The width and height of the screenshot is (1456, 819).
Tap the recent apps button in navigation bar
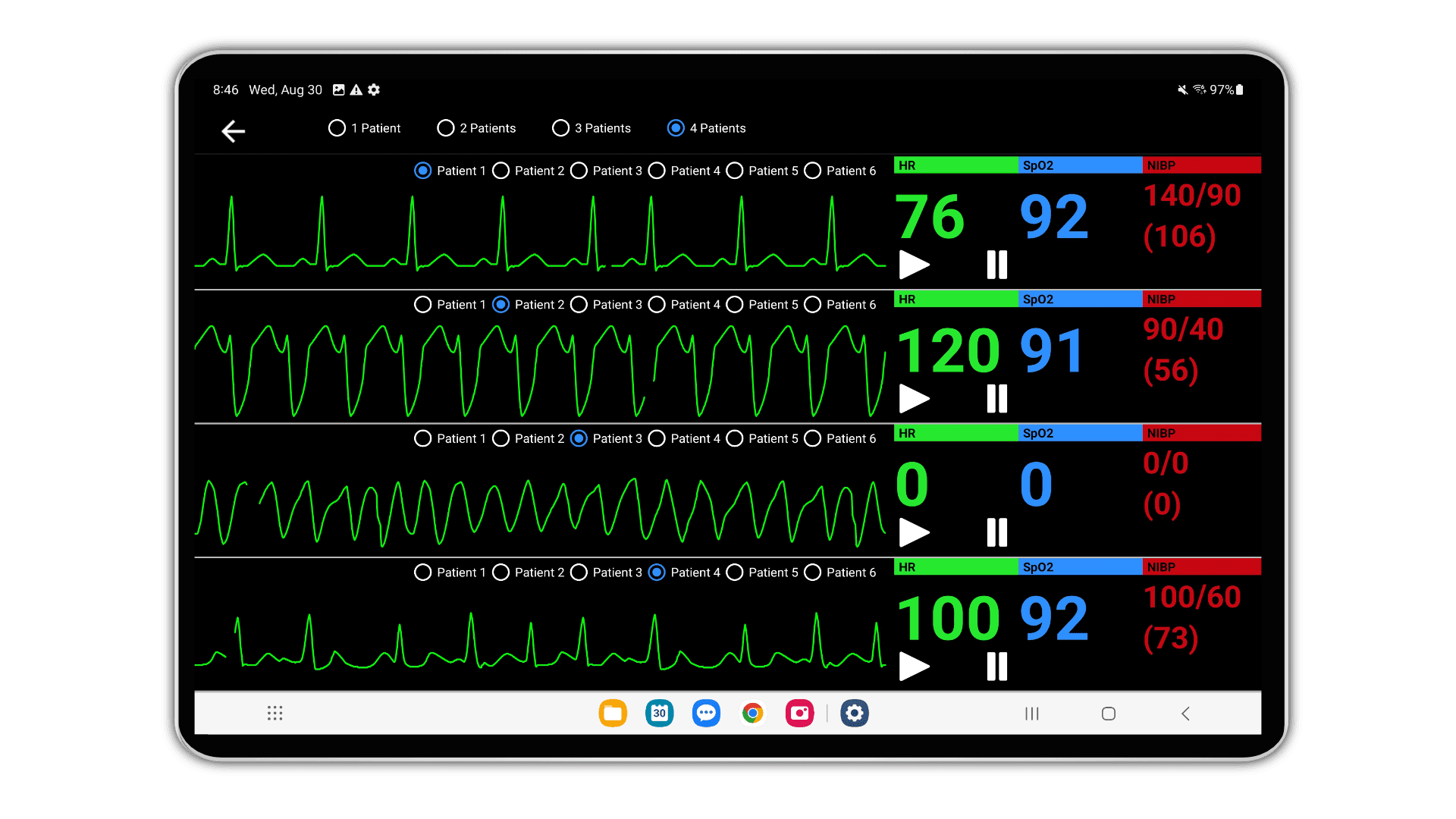1031,713
